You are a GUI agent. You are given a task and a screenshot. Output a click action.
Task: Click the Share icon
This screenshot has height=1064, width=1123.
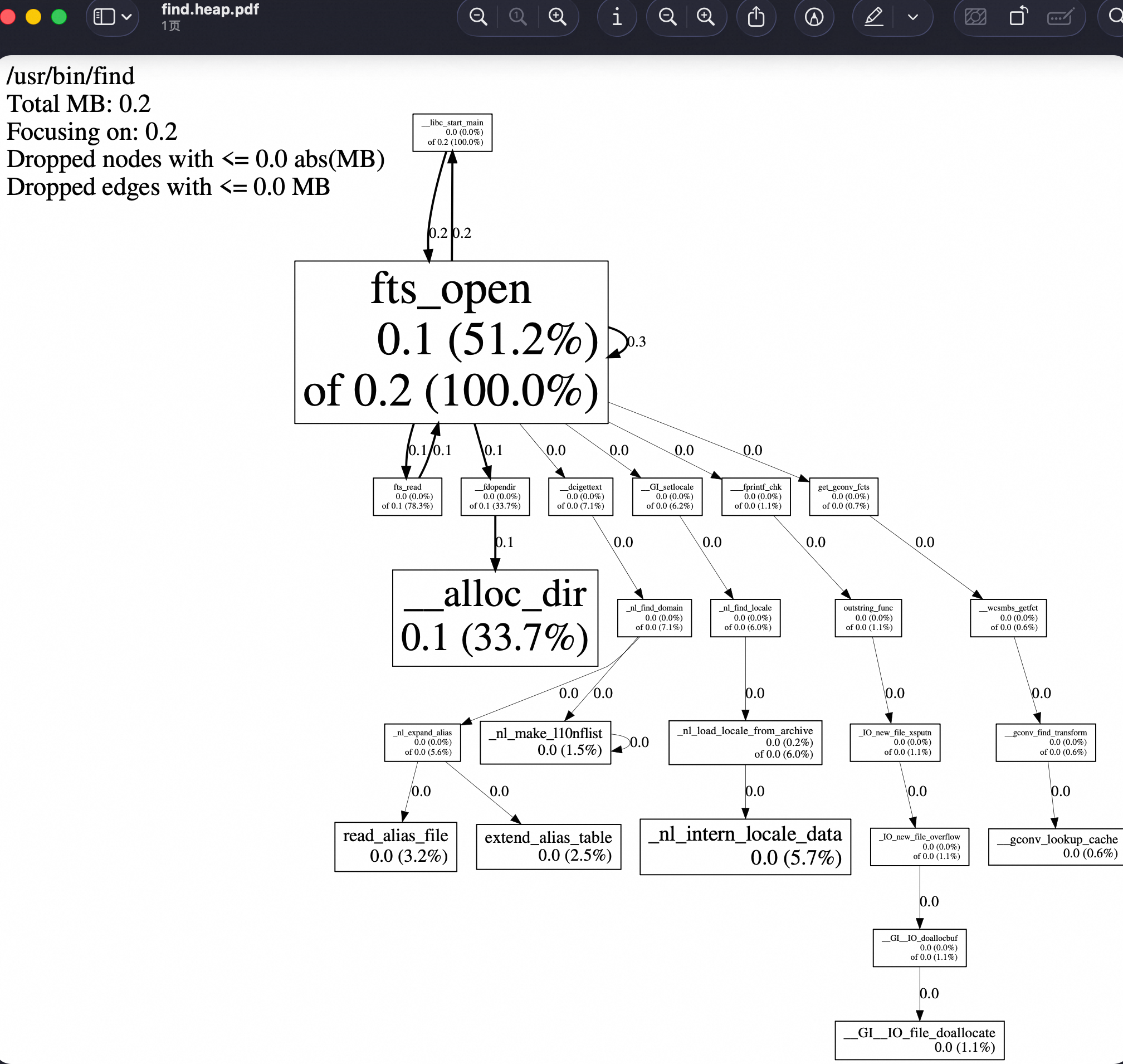(x=755, y=17)
